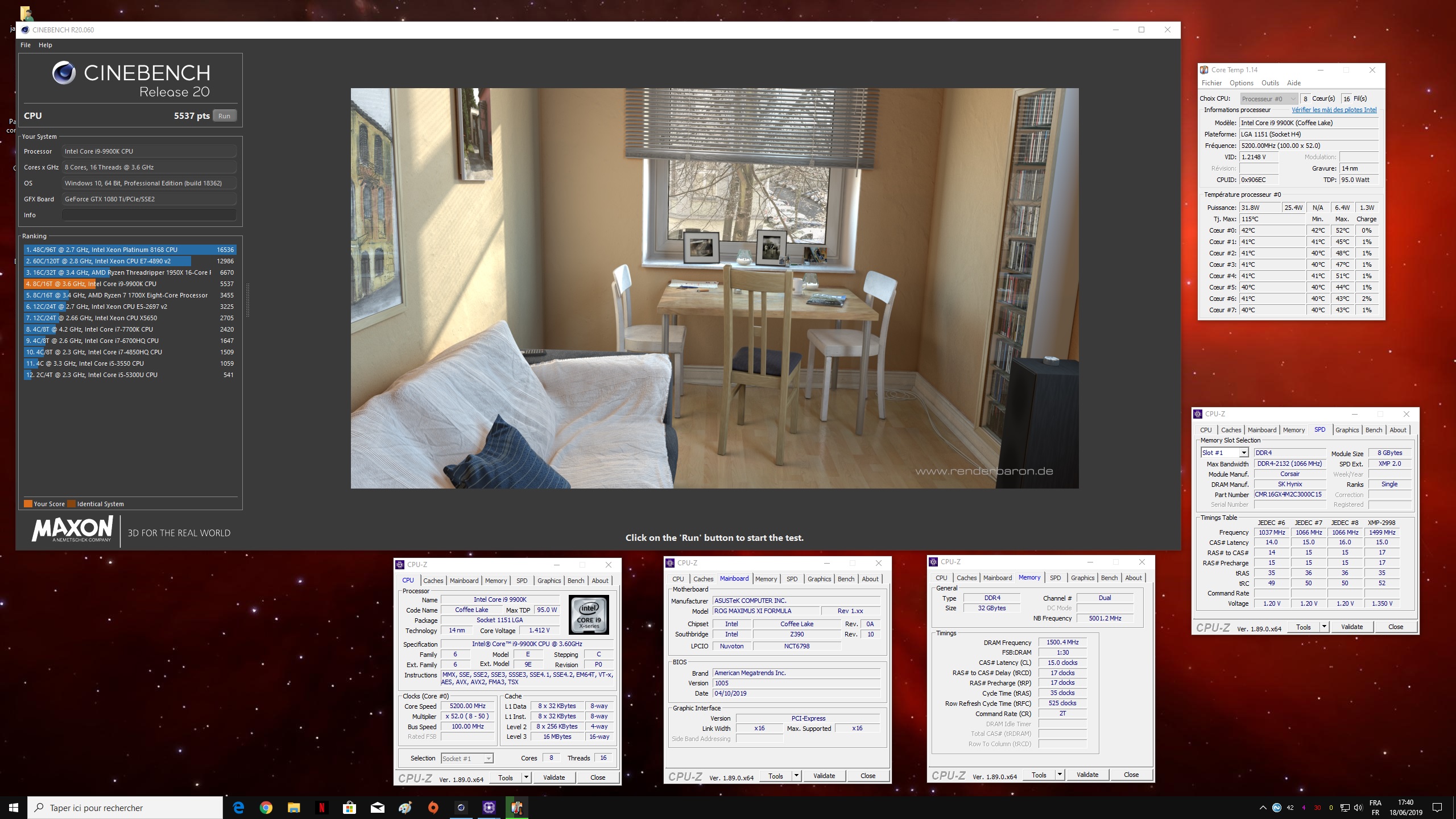Click the Identical System legend swatch
Image resolution: width=1456 pixels, height=819 pixels.
71,504
